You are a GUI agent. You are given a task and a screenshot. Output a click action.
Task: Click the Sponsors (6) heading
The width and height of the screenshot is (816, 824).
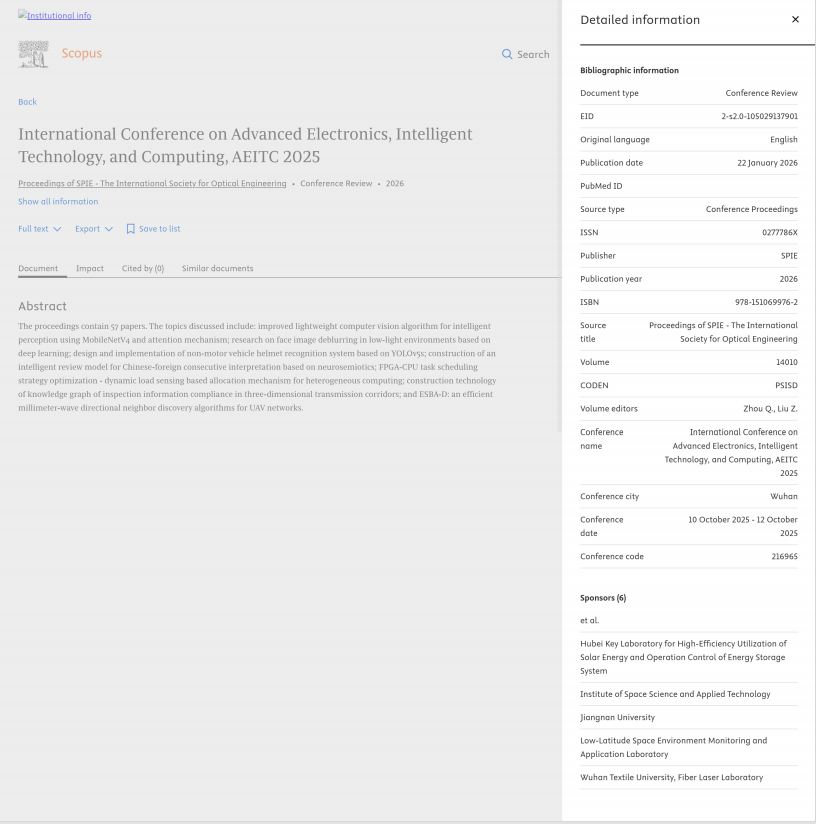tap(603, 598)
